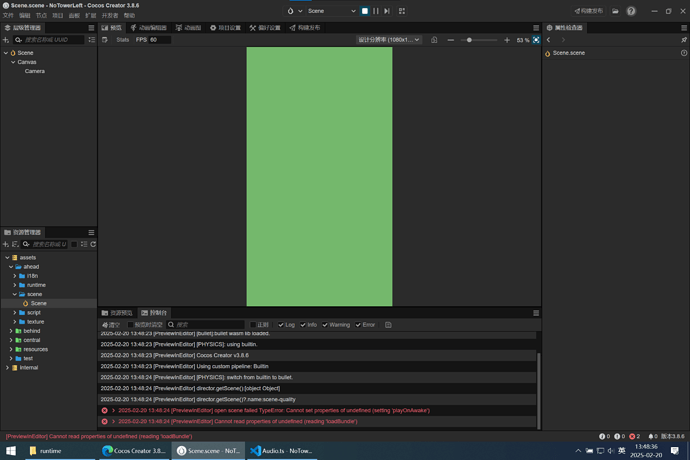Toggle the regex checkbox in console
Image resolution: width=690 pixels, height=460 pixels.
(253, 325)
